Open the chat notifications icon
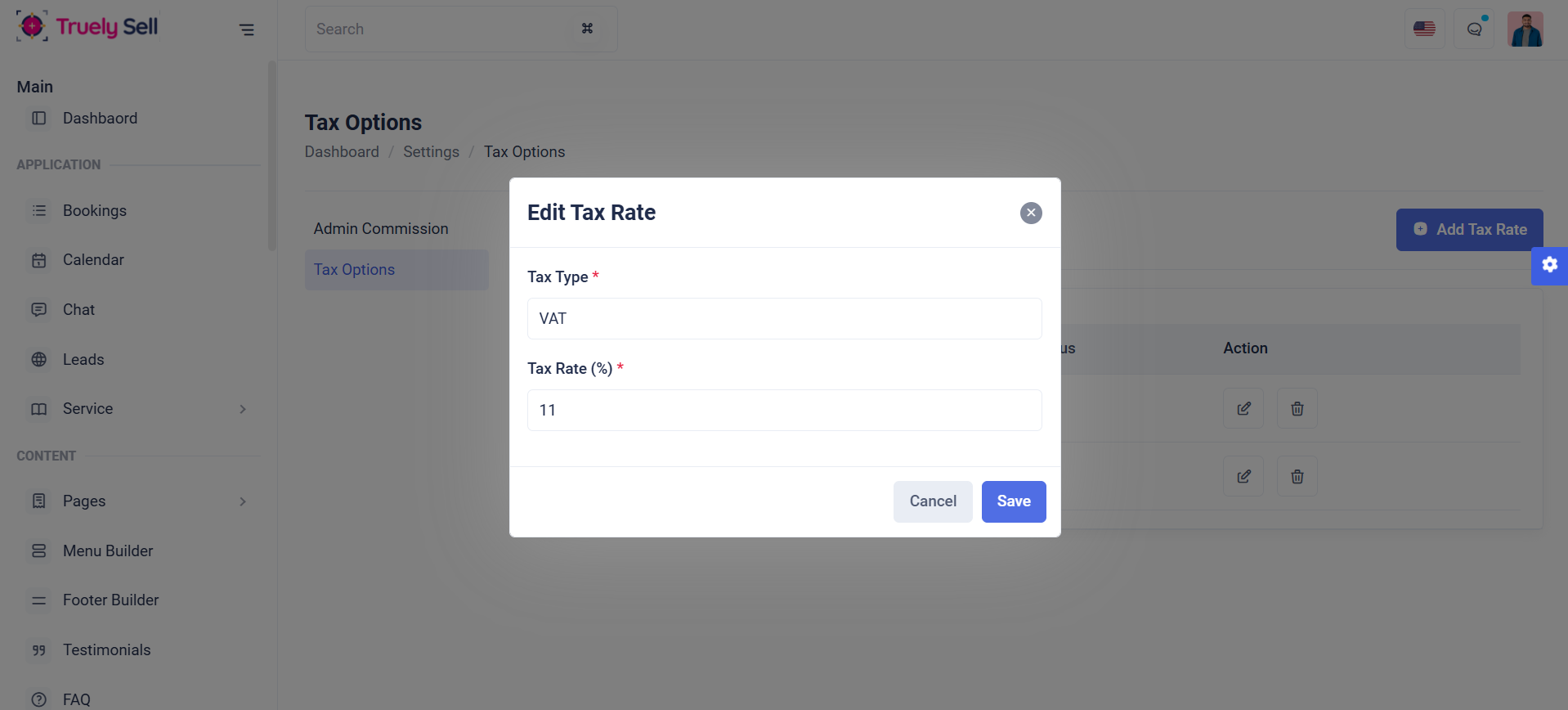The height and width of the screenshot is (710, 1568). point(1474,29)
